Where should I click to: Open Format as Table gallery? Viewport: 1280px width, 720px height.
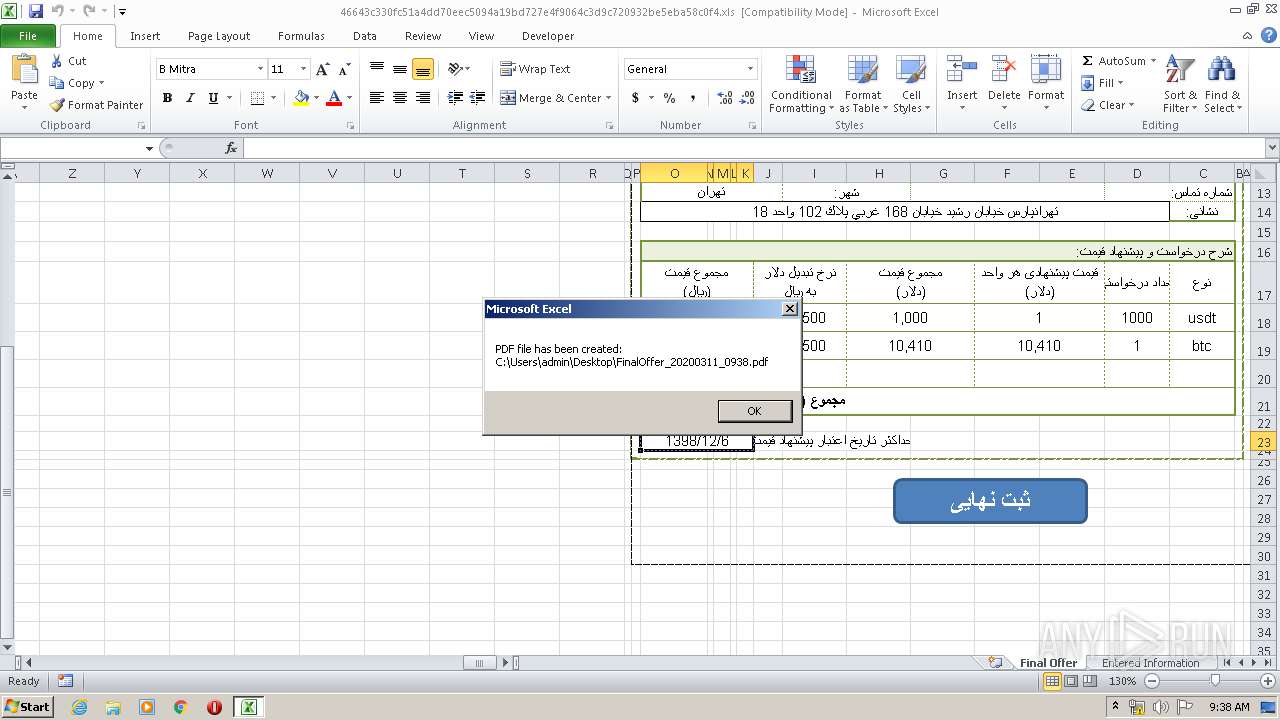point(863,85)
